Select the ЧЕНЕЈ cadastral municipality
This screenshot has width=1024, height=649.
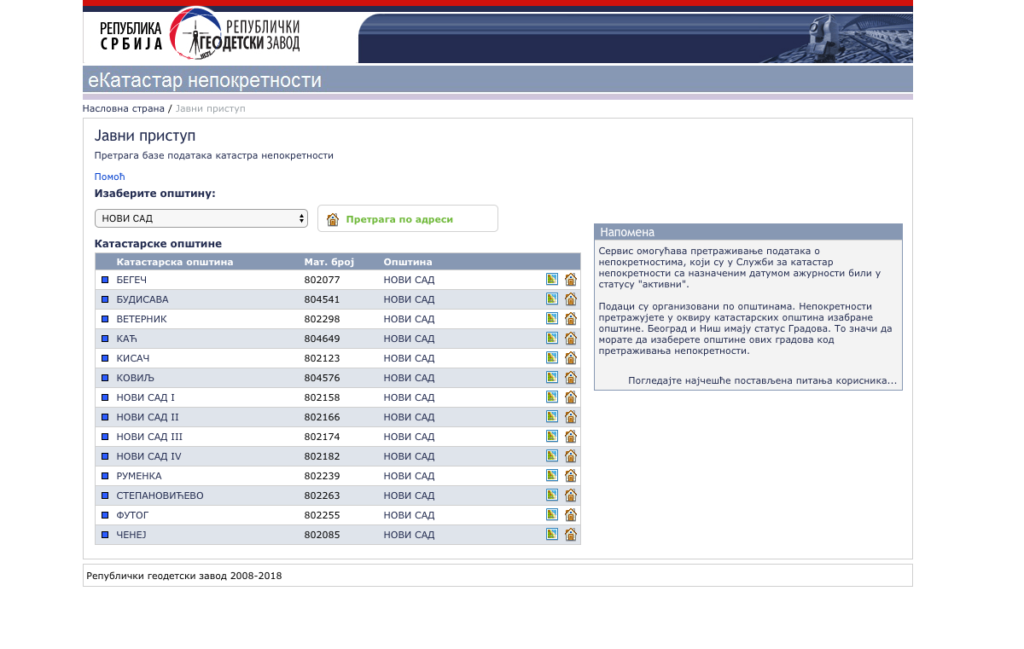(131, 534)
